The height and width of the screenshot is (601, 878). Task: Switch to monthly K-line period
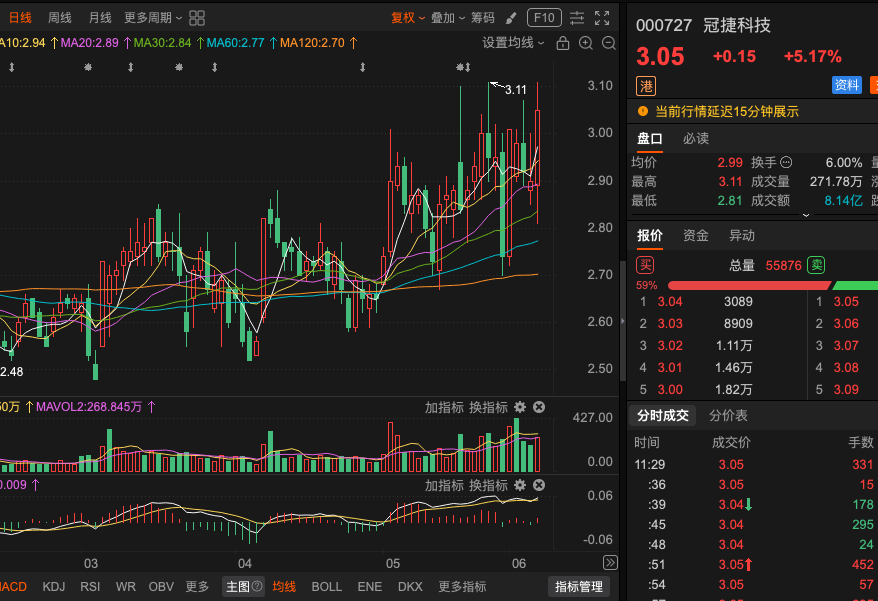[x=100, y=18]
